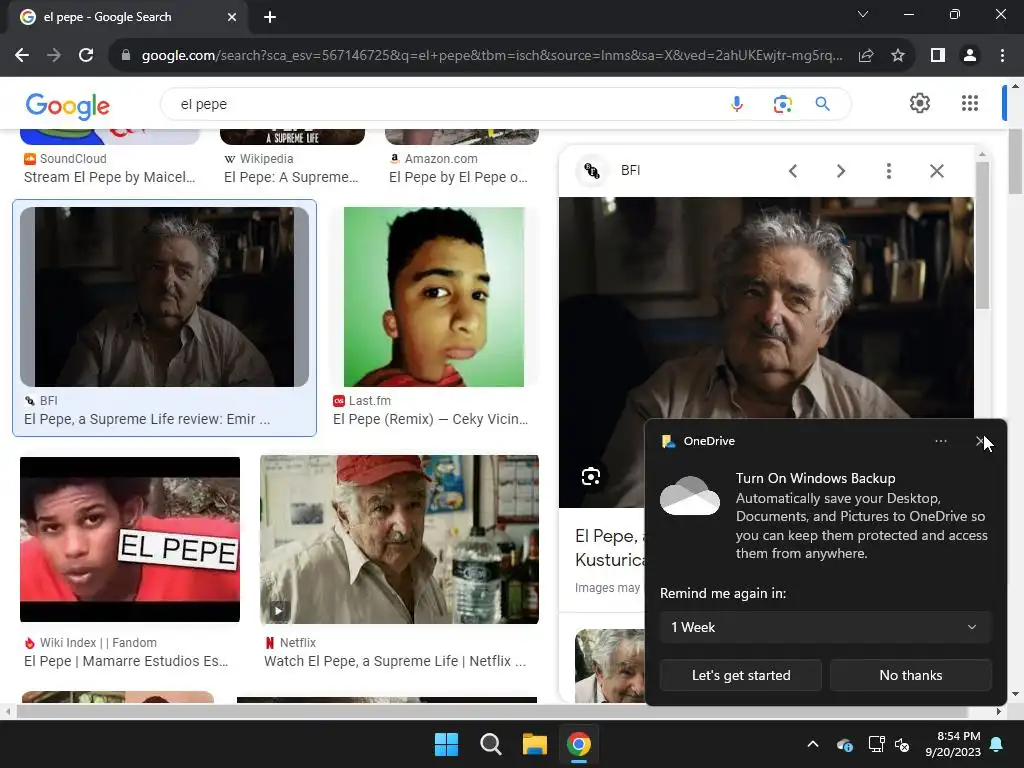Open Google apps grid
1024x768 pixels.
tap(970, 103)
